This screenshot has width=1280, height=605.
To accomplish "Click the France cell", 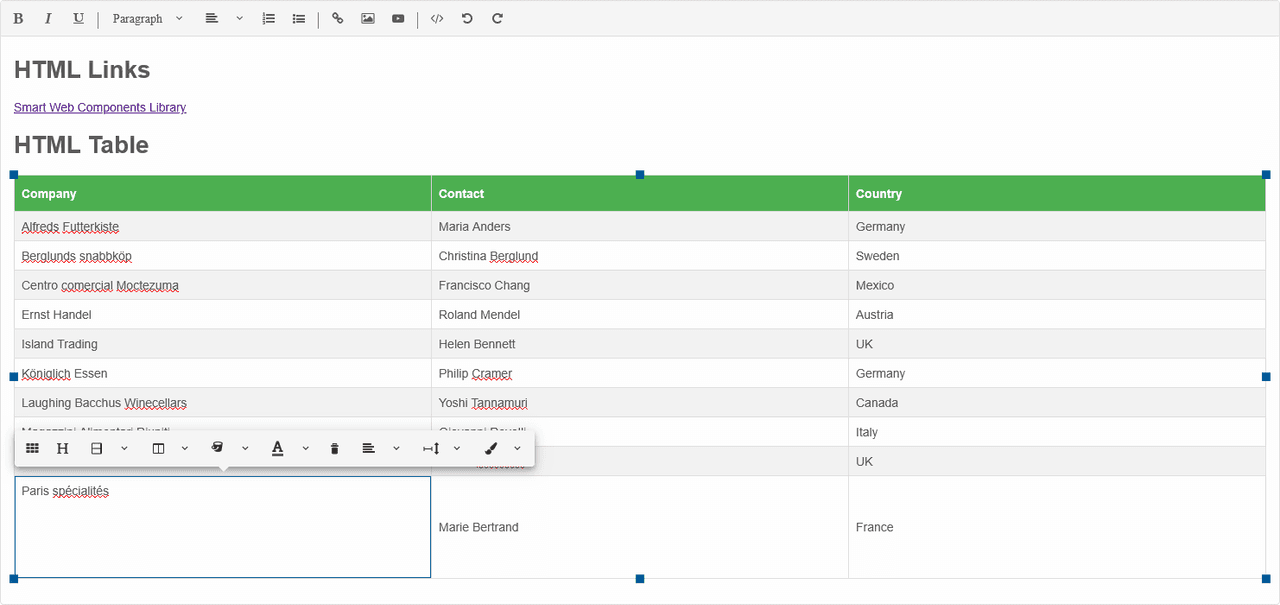I will [x=1057, y=527].
